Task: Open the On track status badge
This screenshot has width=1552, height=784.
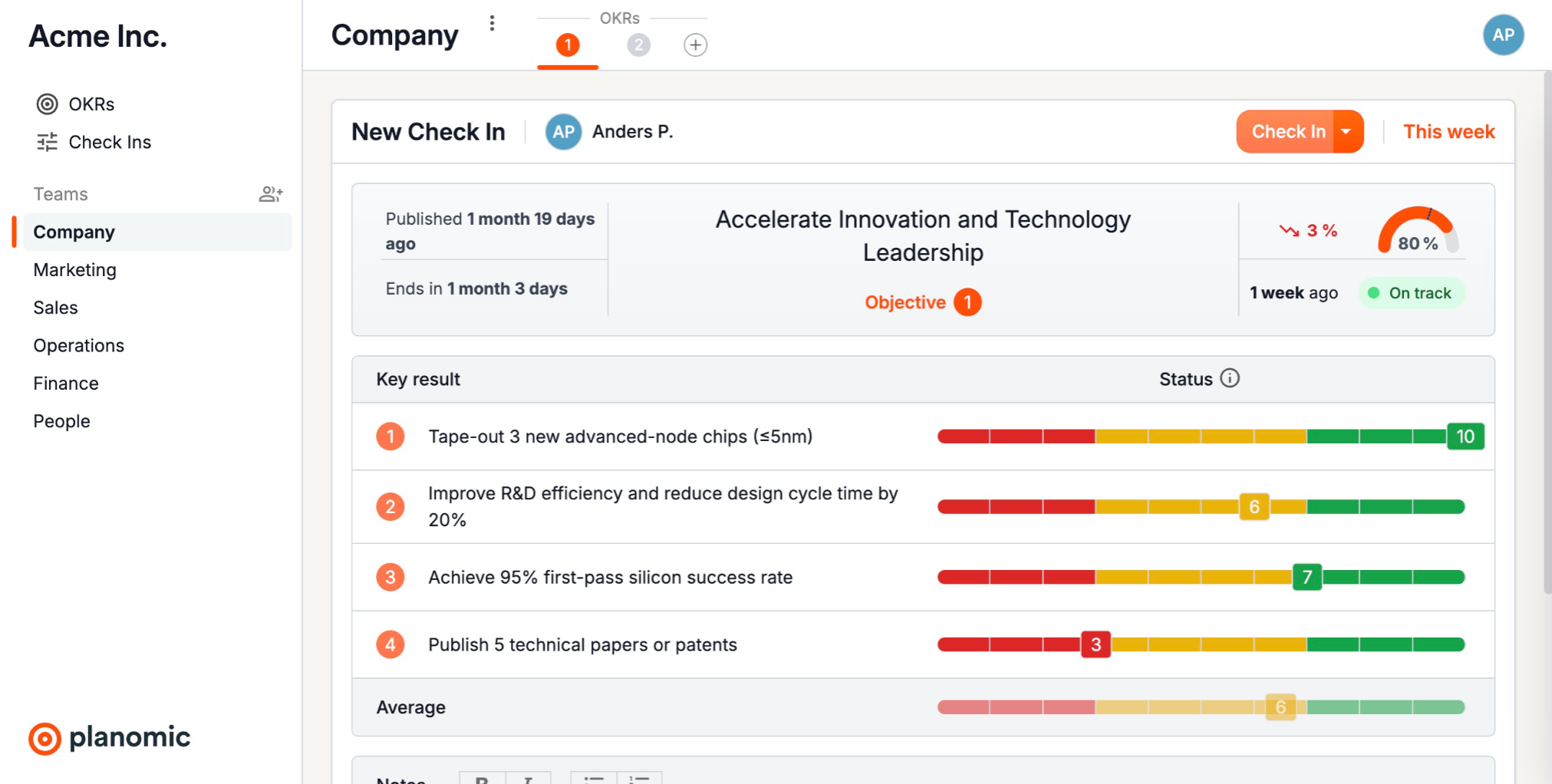Action: click(x=1411, y=293)
